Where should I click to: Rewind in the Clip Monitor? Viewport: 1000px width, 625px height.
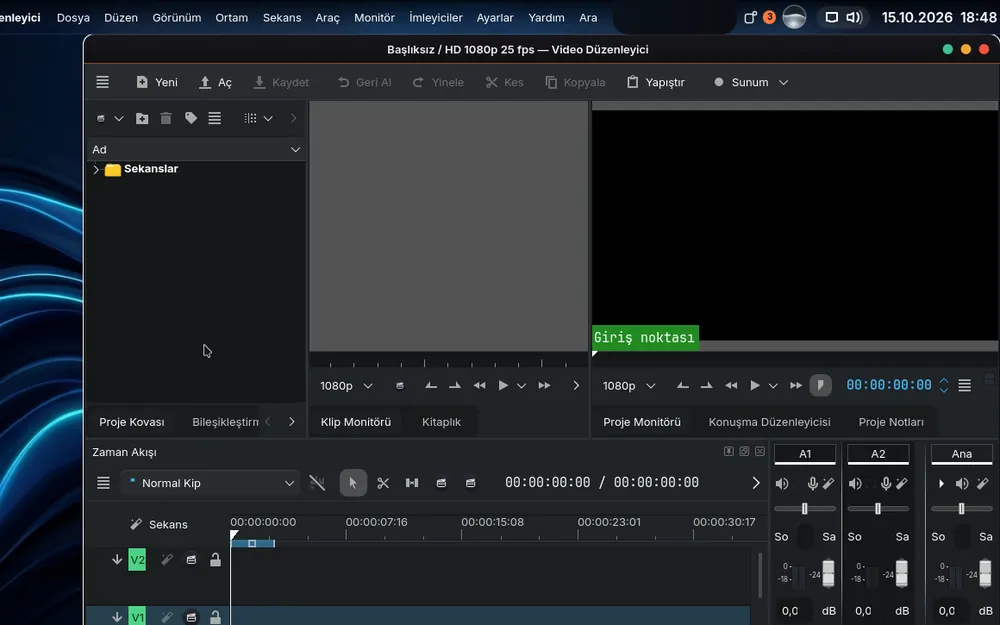[480, 385]
